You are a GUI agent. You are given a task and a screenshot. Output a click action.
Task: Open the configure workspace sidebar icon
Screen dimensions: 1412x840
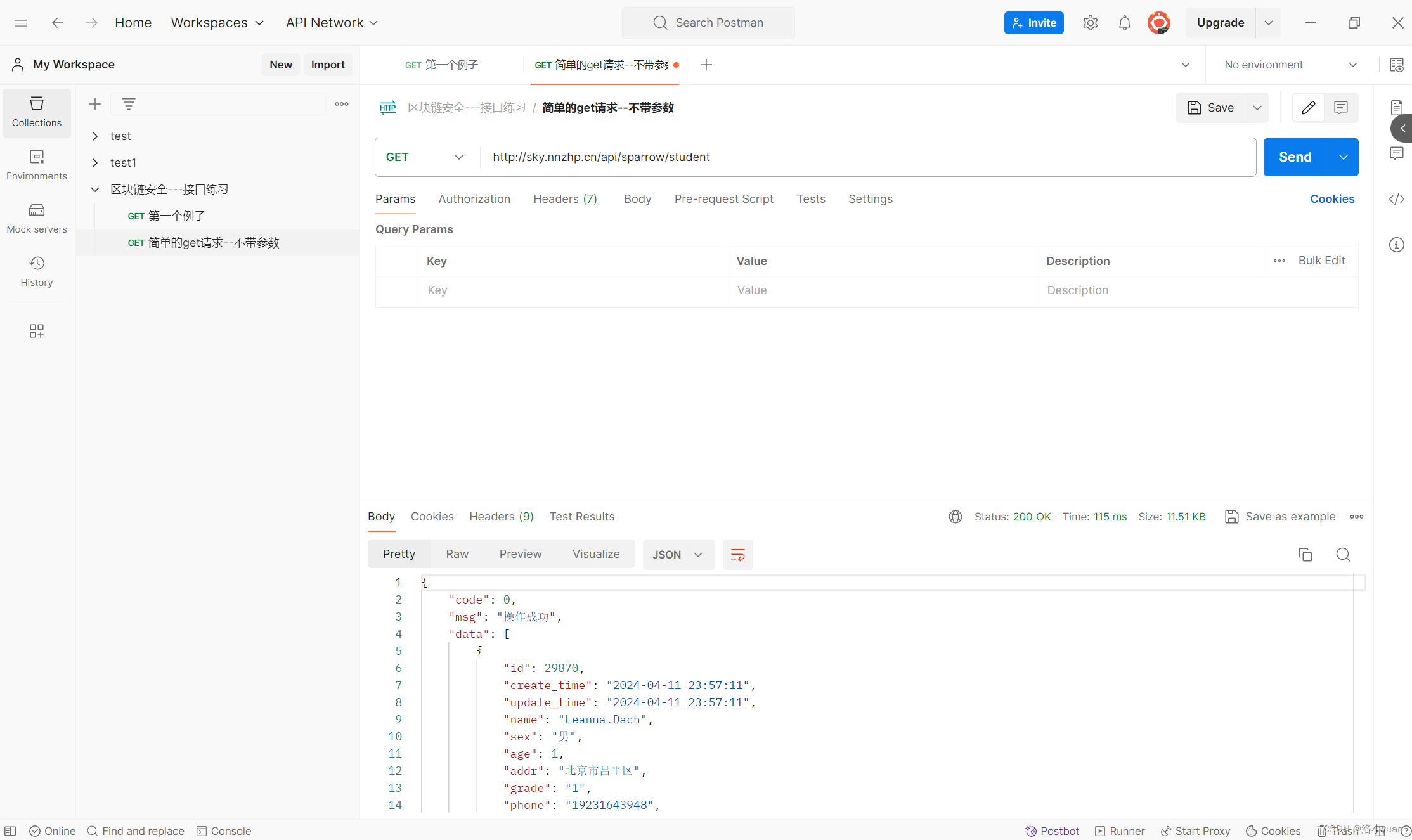37,331
